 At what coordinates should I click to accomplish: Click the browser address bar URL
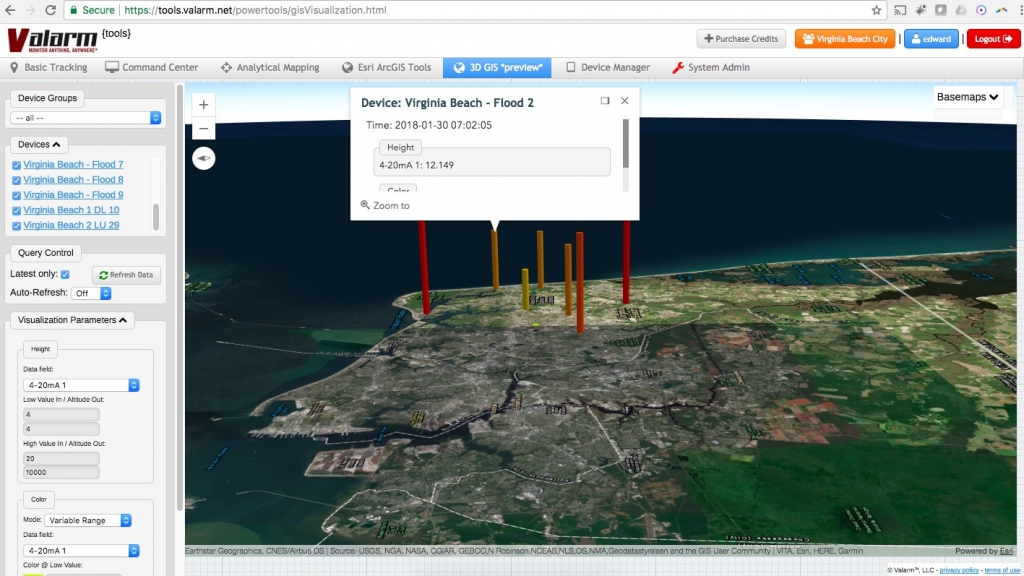tap(255, 10)
